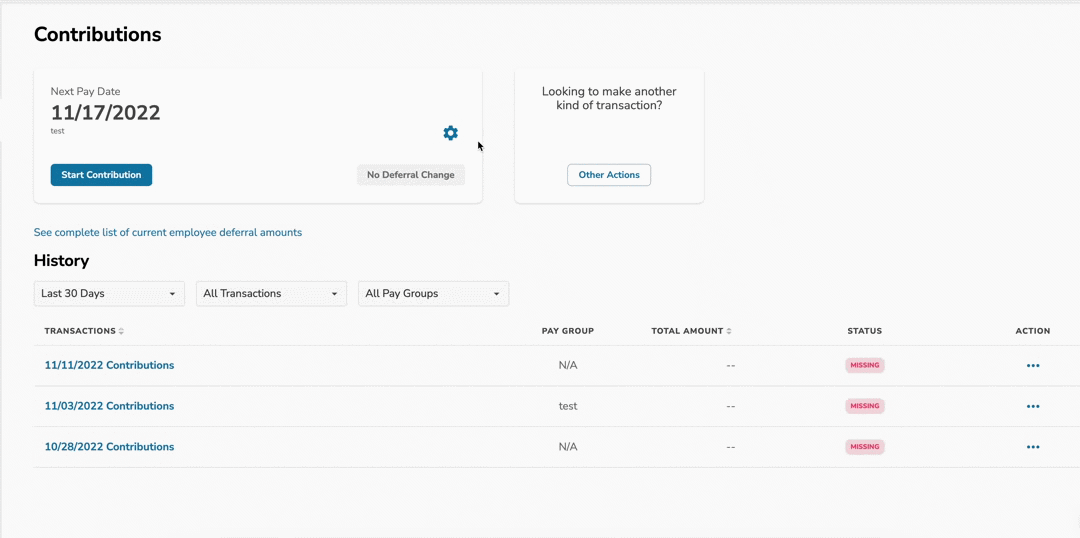Click Missing status badge on 10/28/2022 row
This screenshot has width=1080, height=538.
point(865,447)
